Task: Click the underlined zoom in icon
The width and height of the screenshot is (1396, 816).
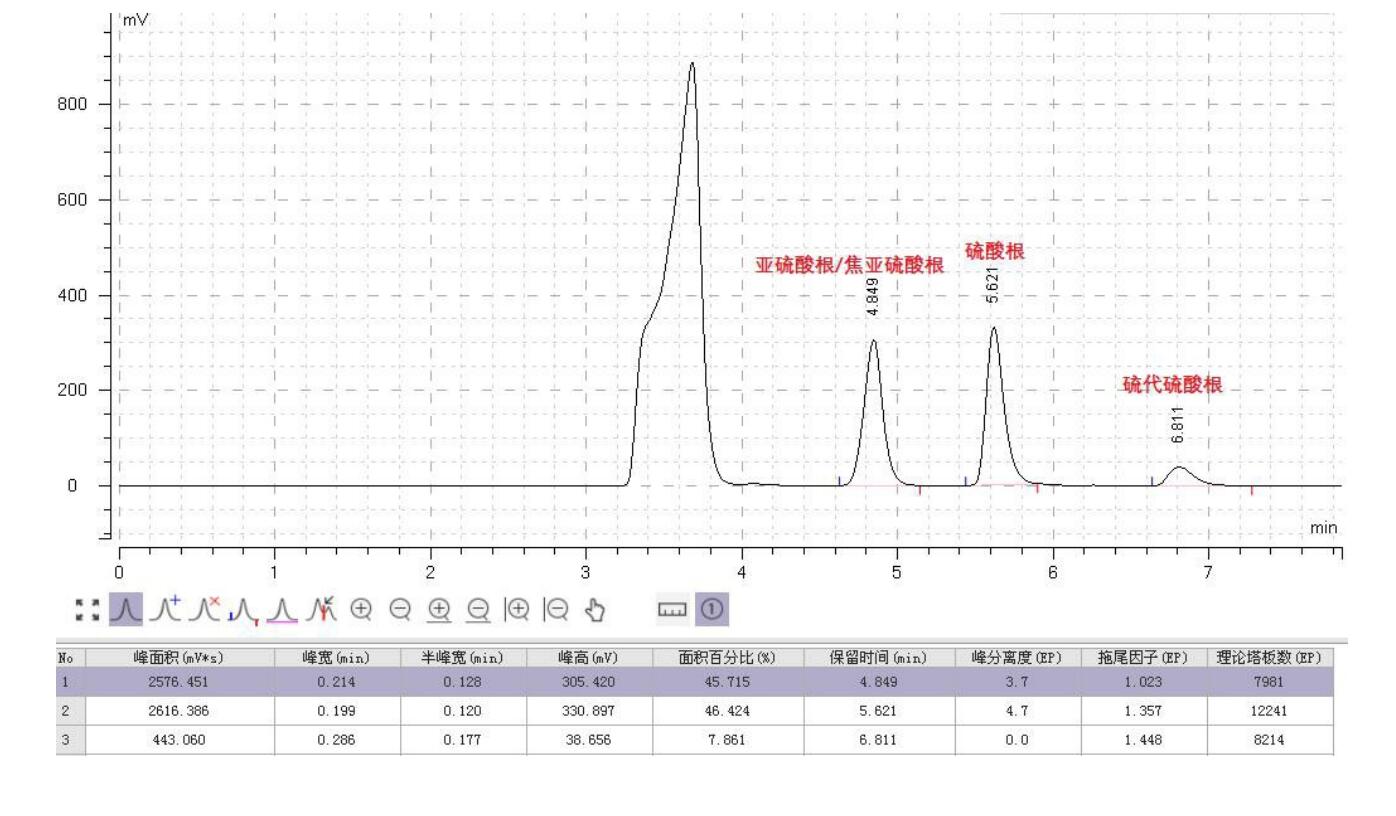Action: [x=438, y=608]
